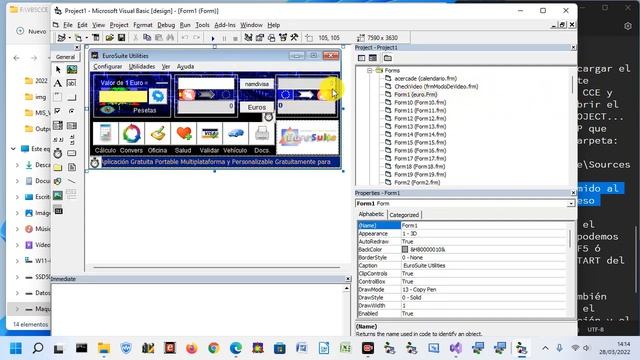Open the Add Project dropdown arrow
The width and height of the screenshot is (640, 360).
tap(69, 38)
